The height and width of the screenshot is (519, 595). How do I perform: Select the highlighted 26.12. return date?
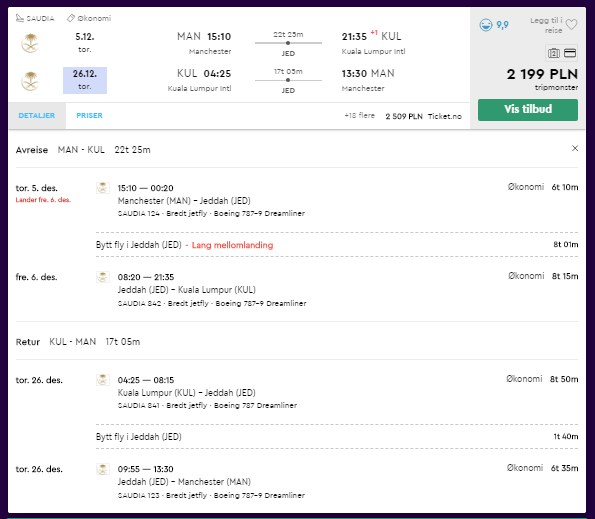pyautogui.click(x=85, y=80)
